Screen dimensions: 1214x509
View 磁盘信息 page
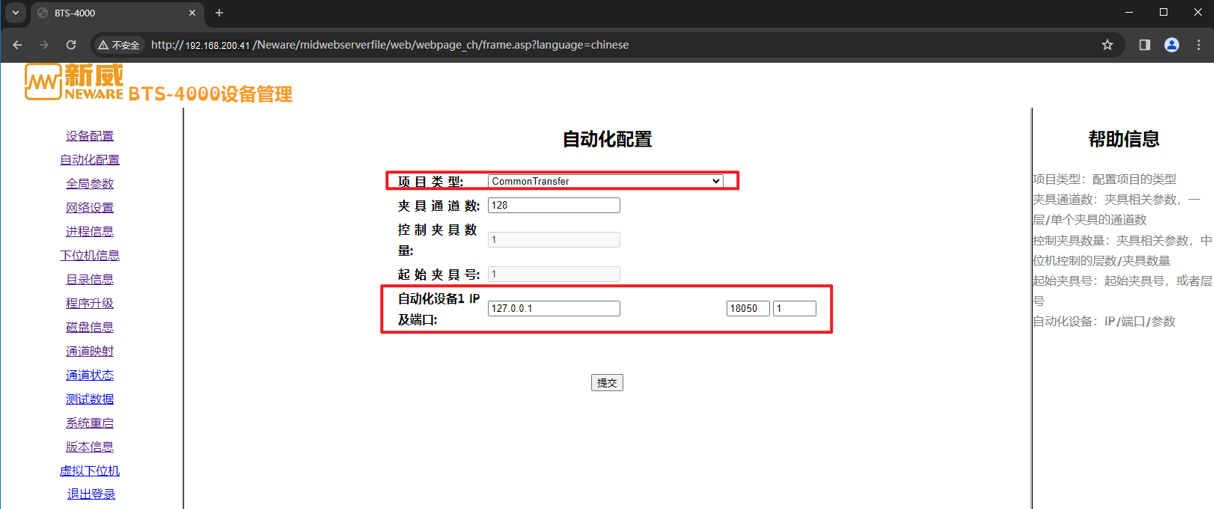(x=90, y=328)
